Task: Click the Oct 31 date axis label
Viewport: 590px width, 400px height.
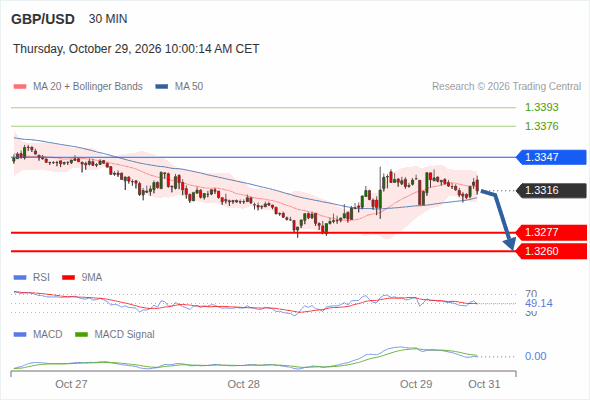Action: (484, 384)
